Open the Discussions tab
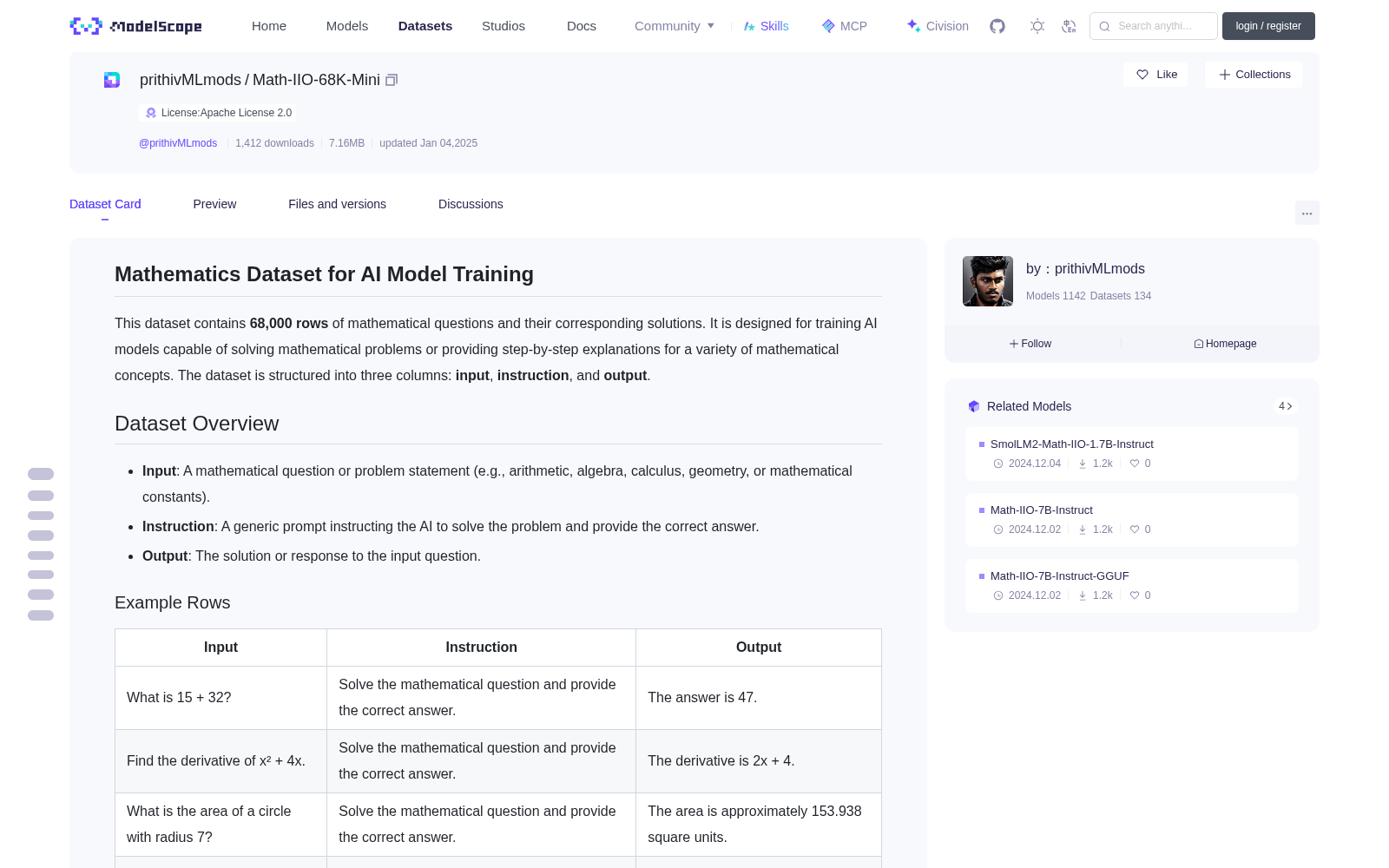 tap(471, 204)
